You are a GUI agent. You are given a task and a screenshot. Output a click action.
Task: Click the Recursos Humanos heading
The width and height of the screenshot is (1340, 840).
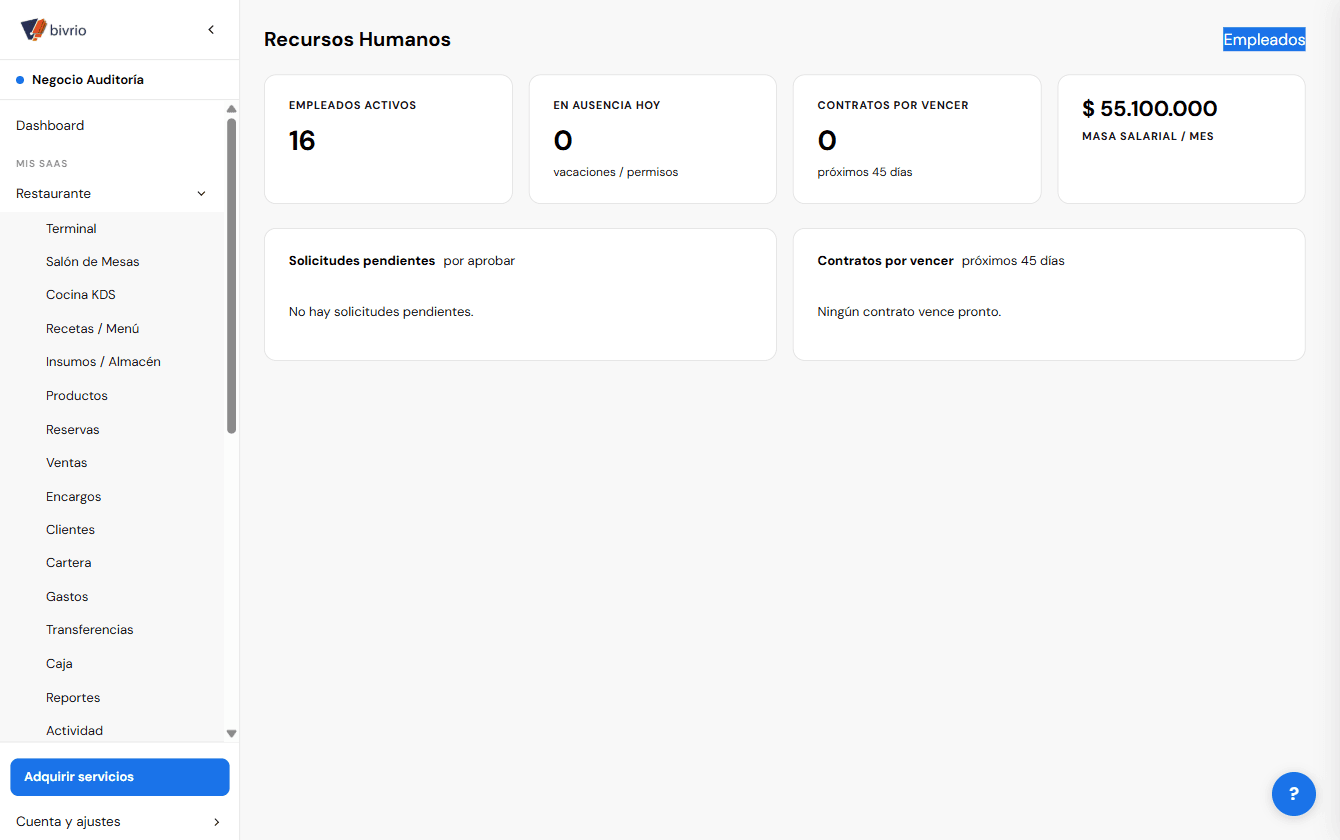357,40
